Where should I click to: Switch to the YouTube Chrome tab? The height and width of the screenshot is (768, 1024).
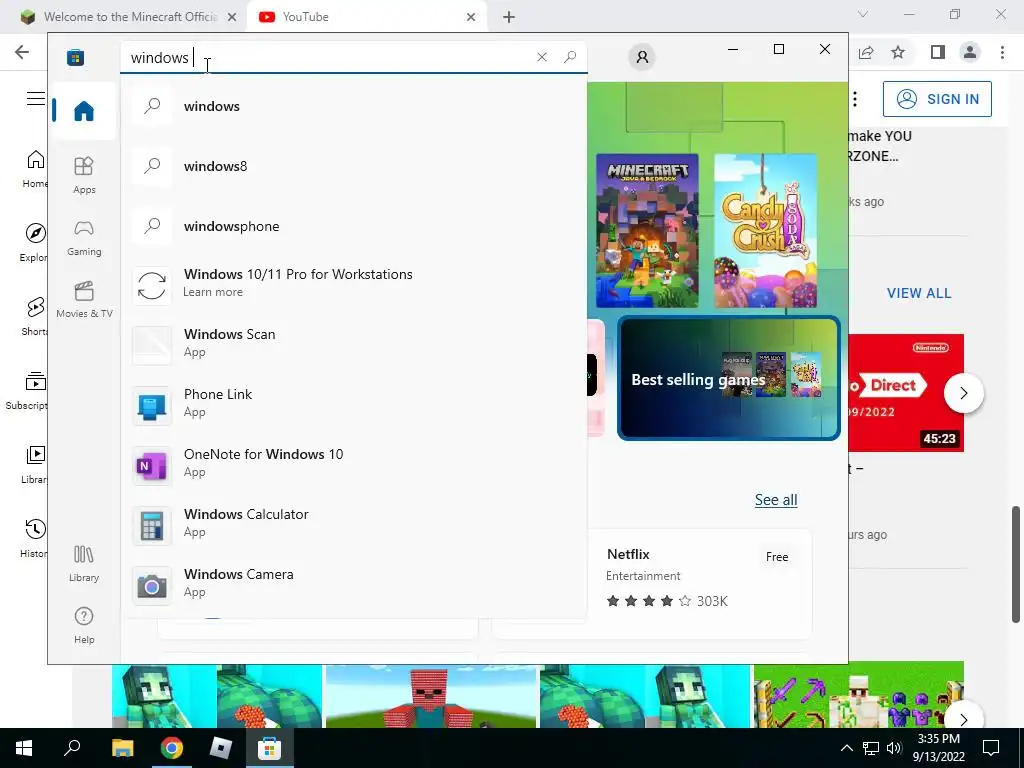366,17
